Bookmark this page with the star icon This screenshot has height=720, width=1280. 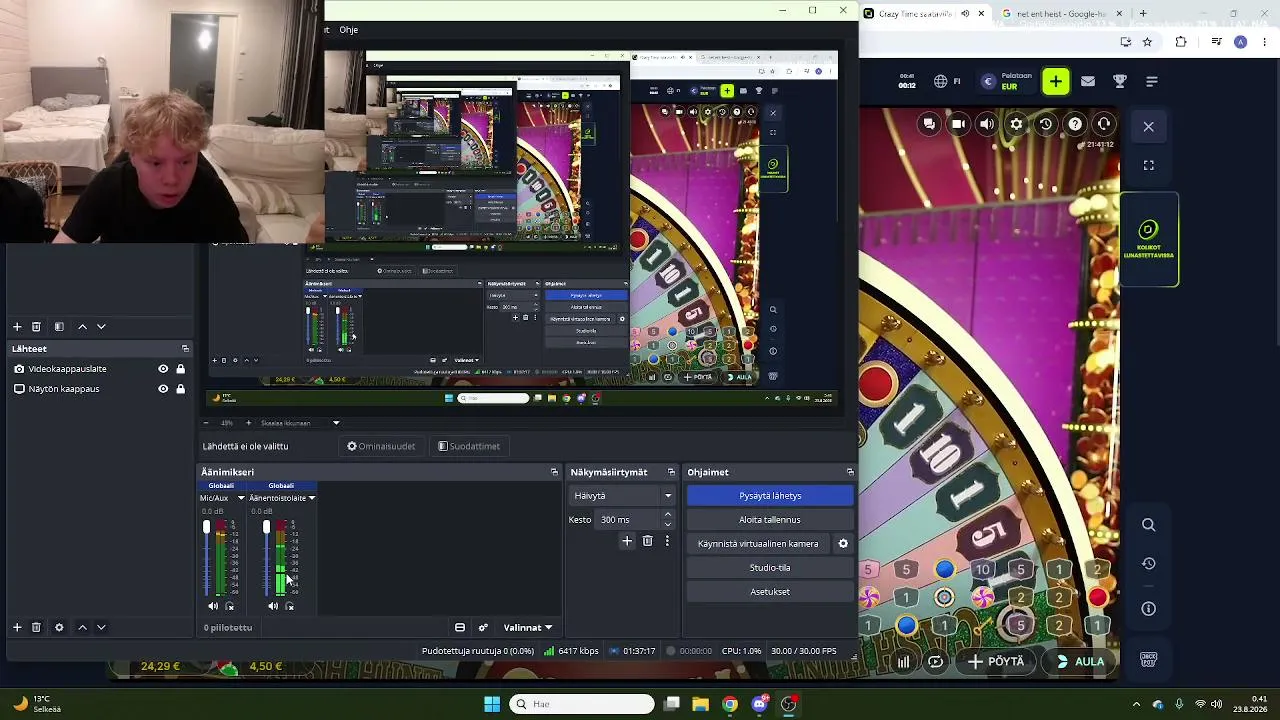click(1147, 42)
